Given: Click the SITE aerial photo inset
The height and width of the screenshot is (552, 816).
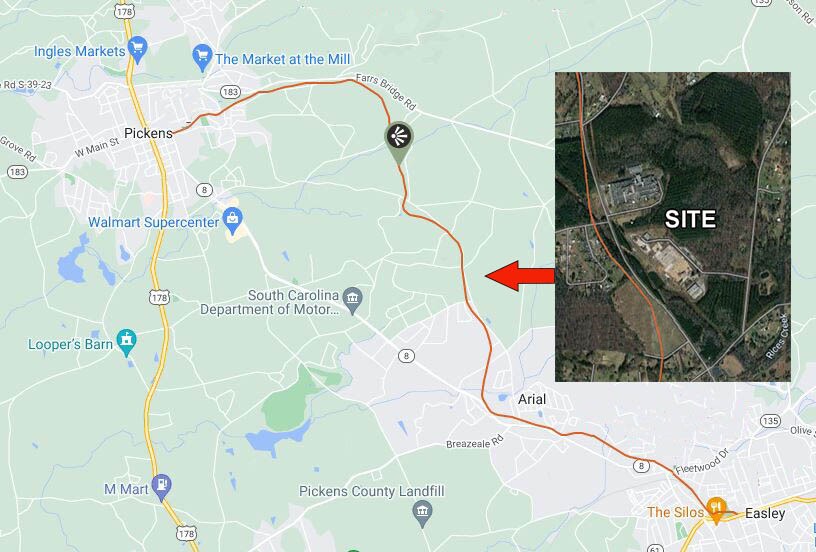Looking at the screenshot, I should coord(673,227).
